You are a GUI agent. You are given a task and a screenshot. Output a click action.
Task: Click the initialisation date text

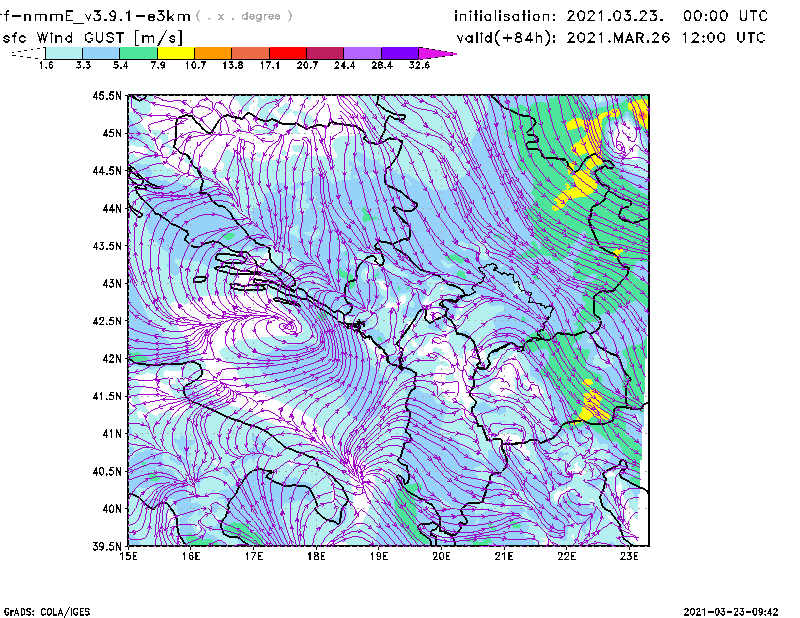(x=611, y=16)
